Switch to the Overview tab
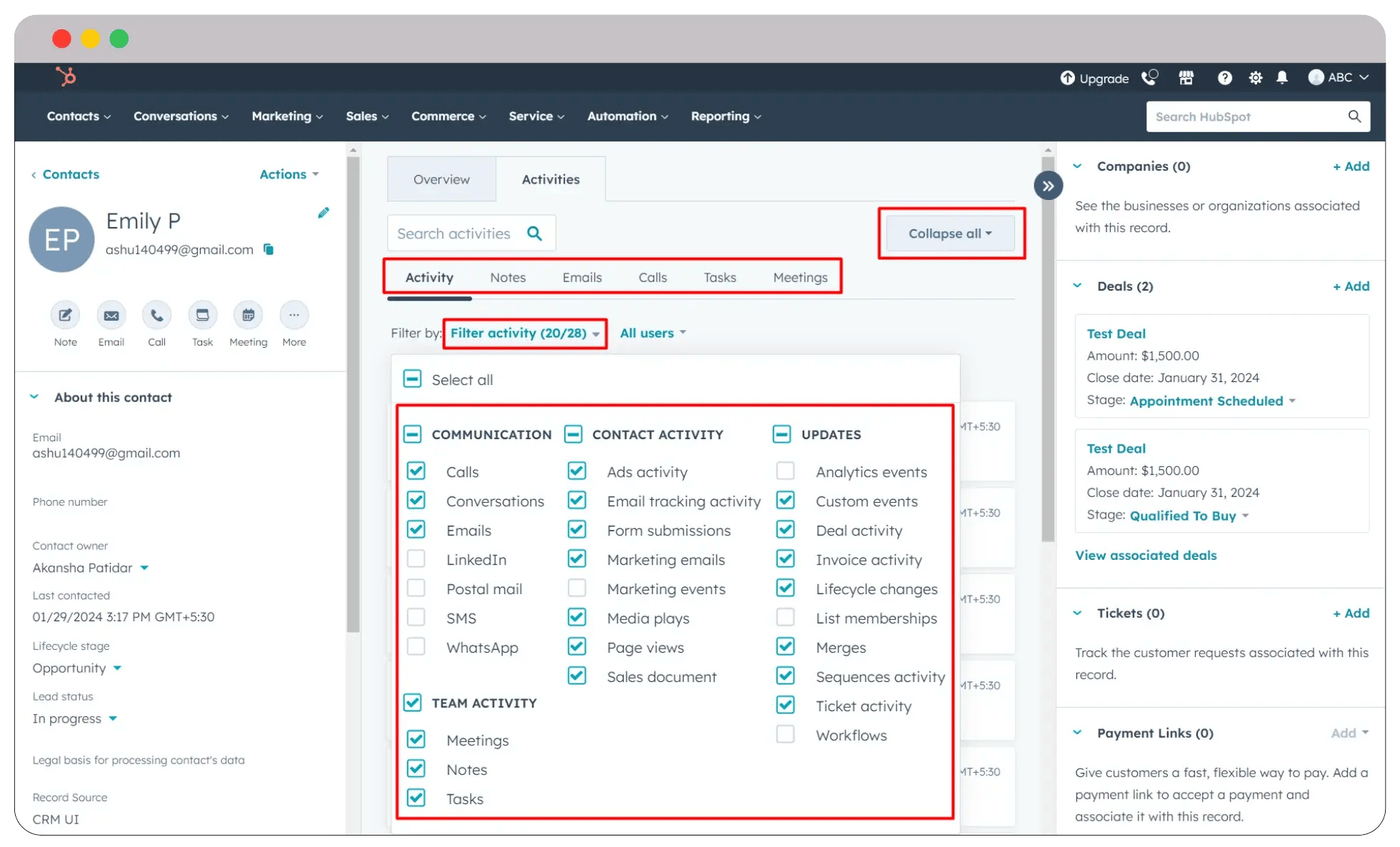Image resolution: width=1400 pixels, height=847 pixels. pos(441,179)
